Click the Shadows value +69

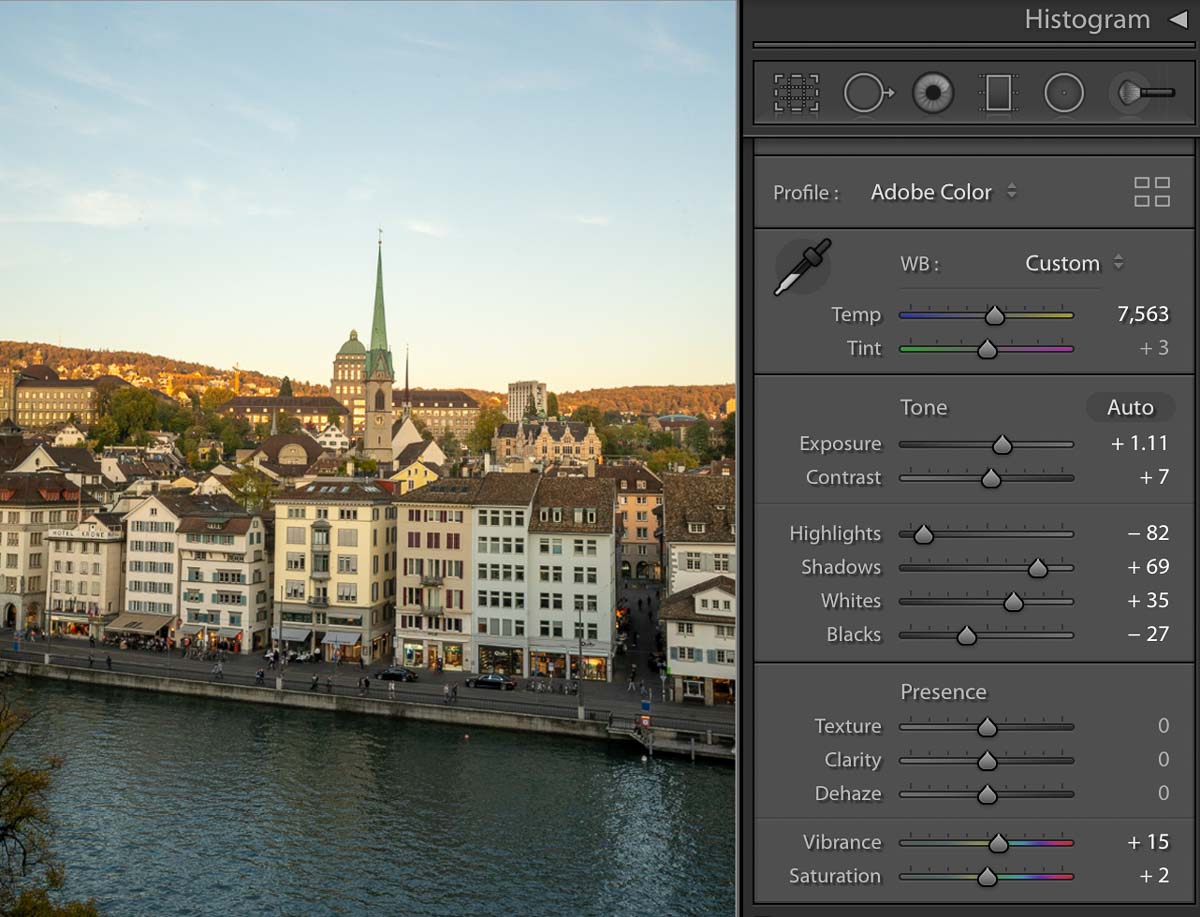coord(1148,566)
